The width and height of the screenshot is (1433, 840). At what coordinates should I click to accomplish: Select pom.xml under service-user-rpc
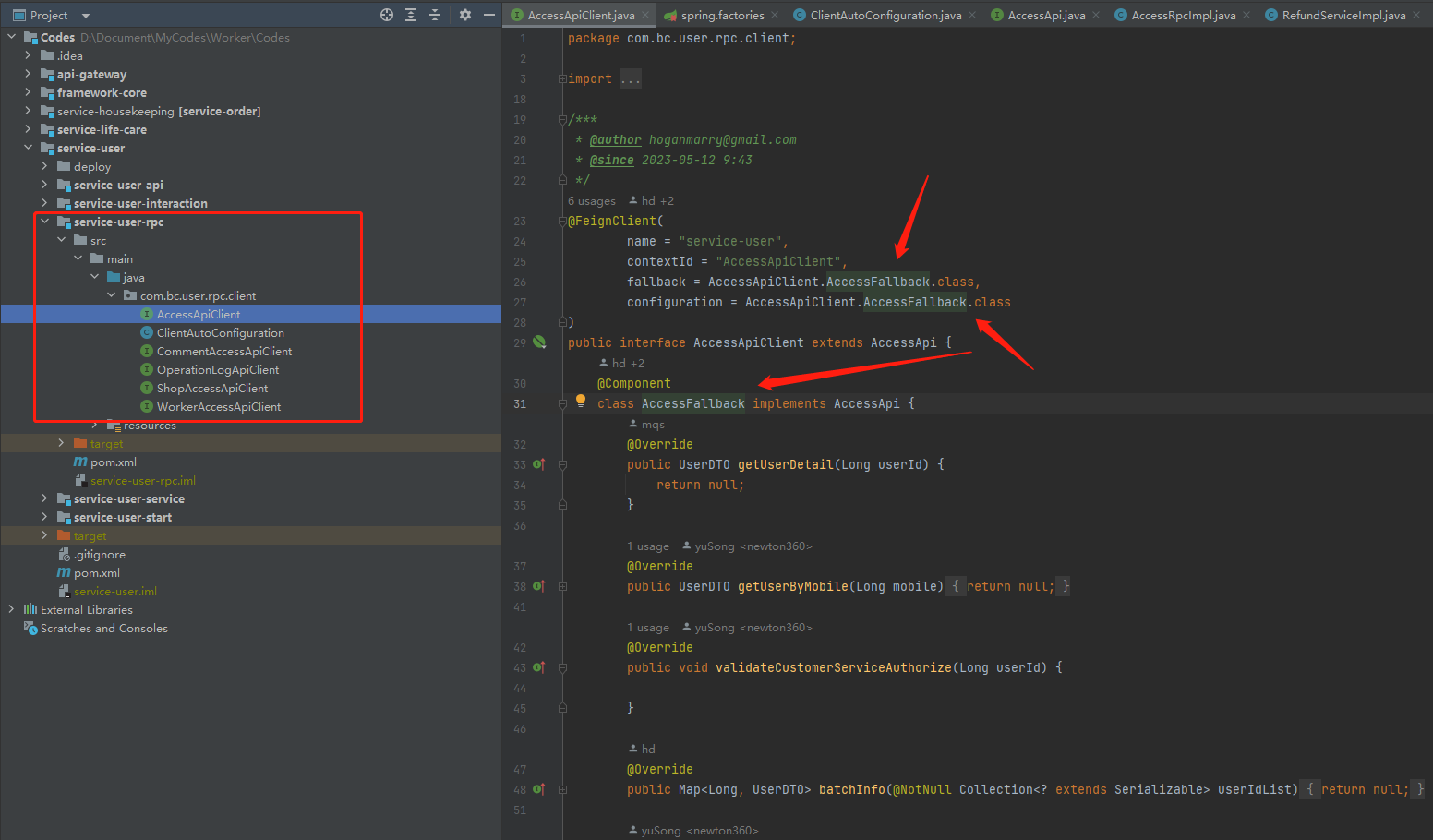114,462
